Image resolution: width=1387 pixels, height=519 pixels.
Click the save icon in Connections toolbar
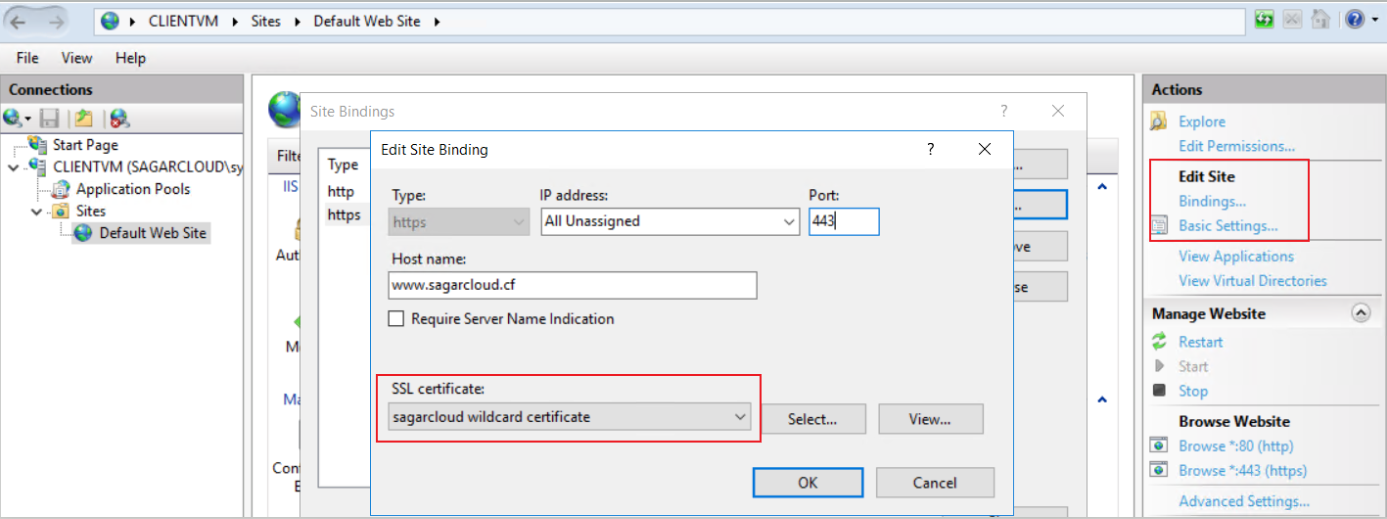[x=50, y=118]
